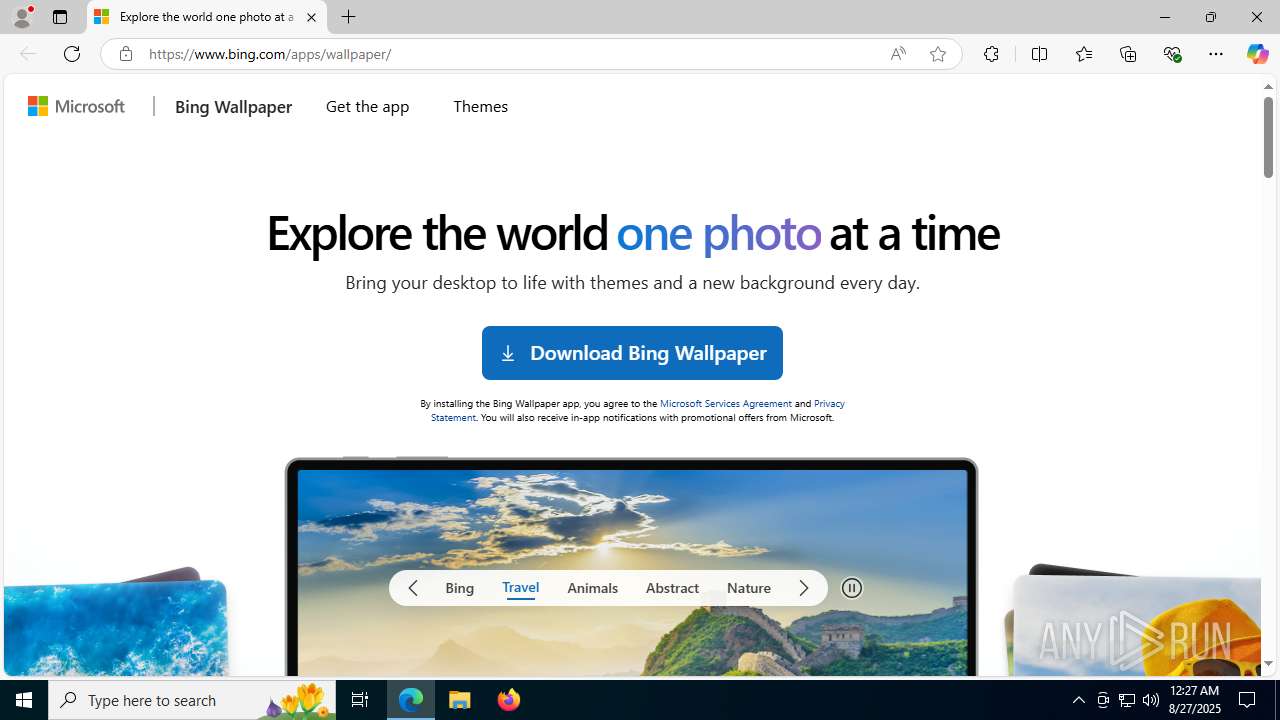The image size is (1280, 720).
Task: Open the Windows Start menu
Action: tap(24, 700)
